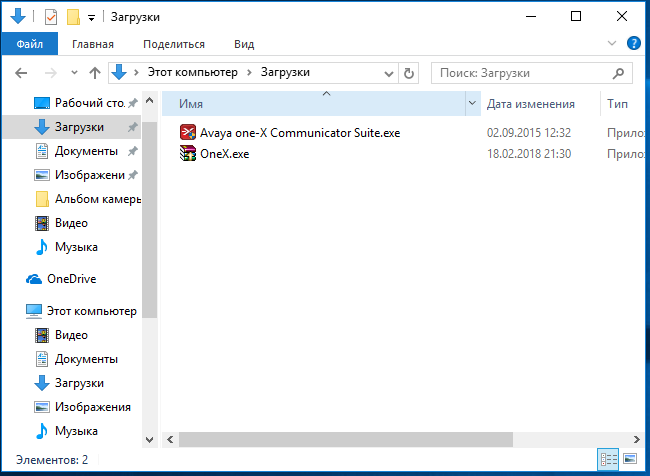The height and width of the screenshot is (476, 650).
Task: Switch to Large icons view
Action: click(x=630, y=459)
